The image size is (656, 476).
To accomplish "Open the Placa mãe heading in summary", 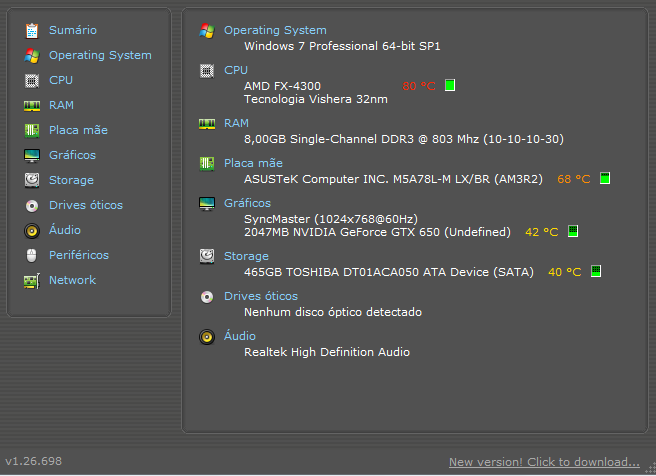I will (253, 163).
